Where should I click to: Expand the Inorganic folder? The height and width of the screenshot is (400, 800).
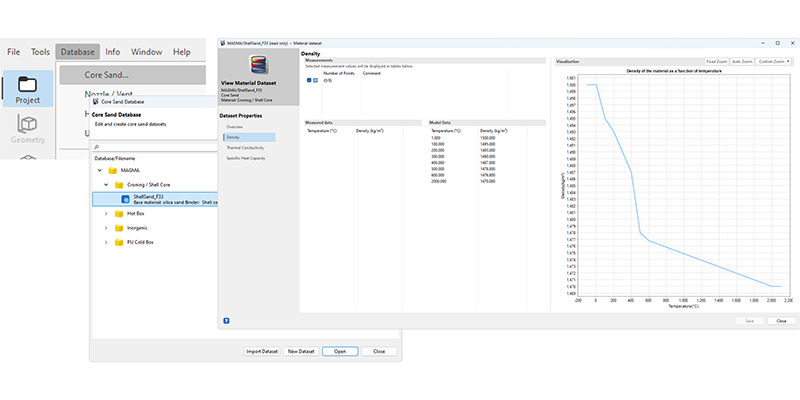[106, 228]
